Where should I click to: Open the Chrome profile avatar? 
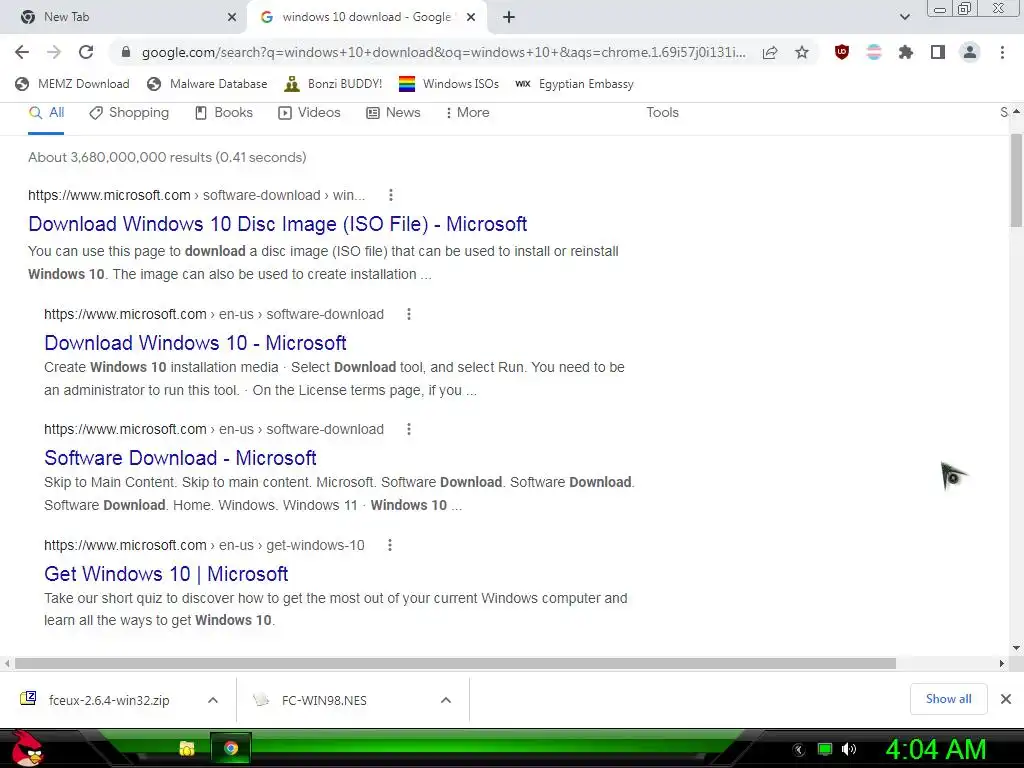click(970, 52)
